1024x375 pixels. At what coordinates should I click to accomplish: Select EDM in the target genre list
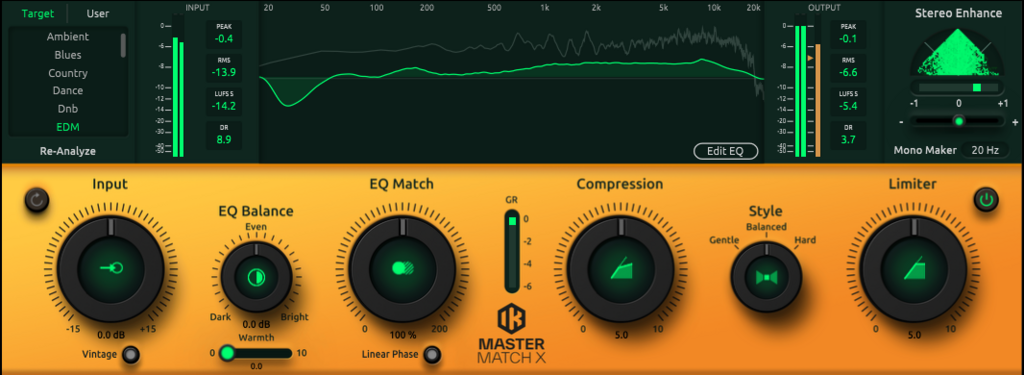pyautogui.click(x=68, y=127)
